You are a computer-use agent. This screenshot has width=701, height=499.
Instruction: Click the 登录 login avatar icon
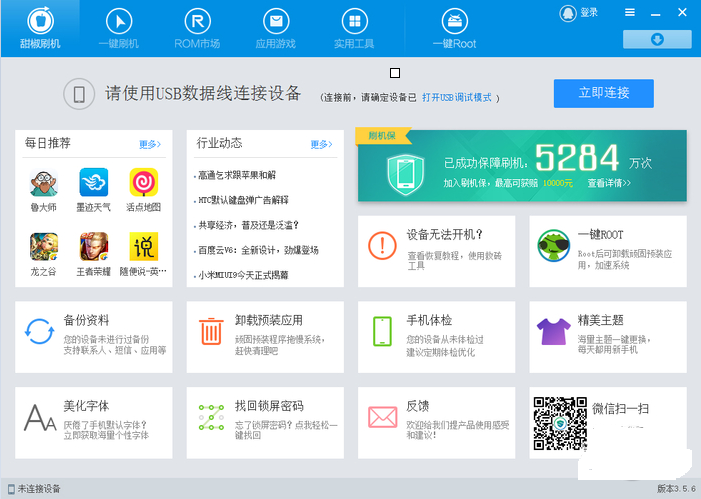point(568,13)
